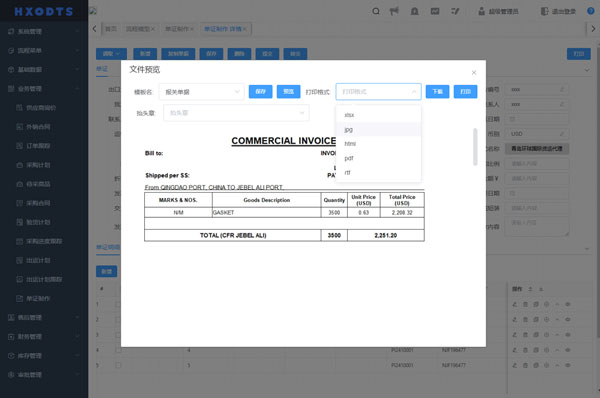
Task: Click the USD currency input field
Action: (537, 134)
